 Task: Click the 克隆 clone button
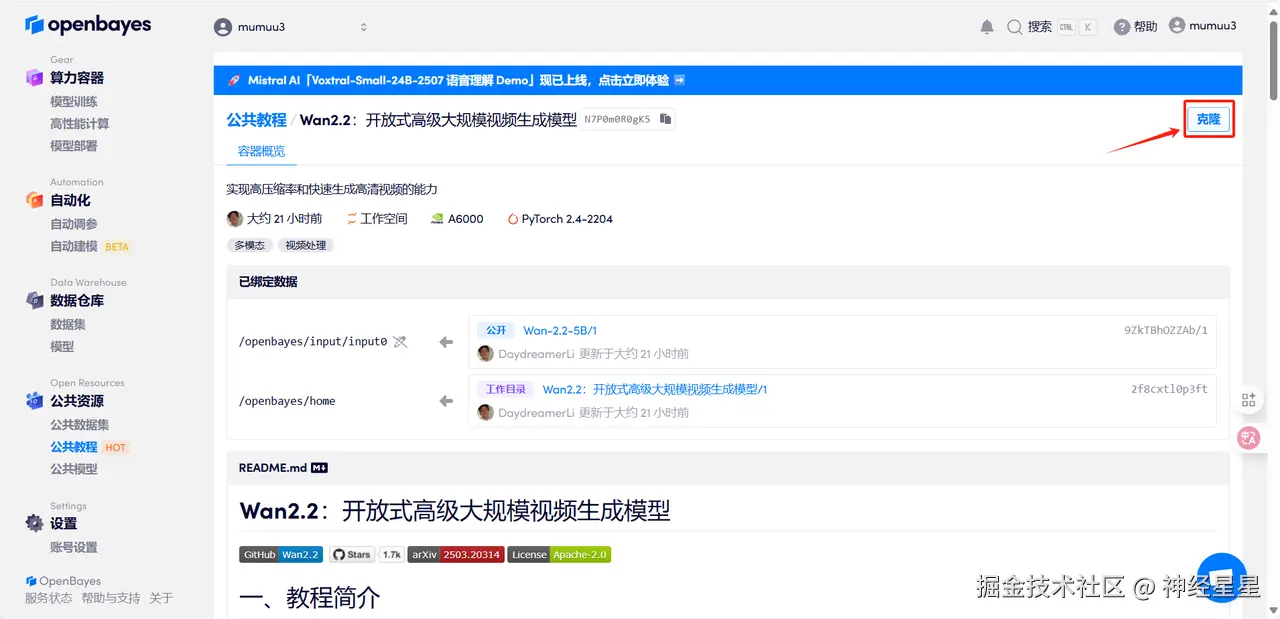[1208, 119]
